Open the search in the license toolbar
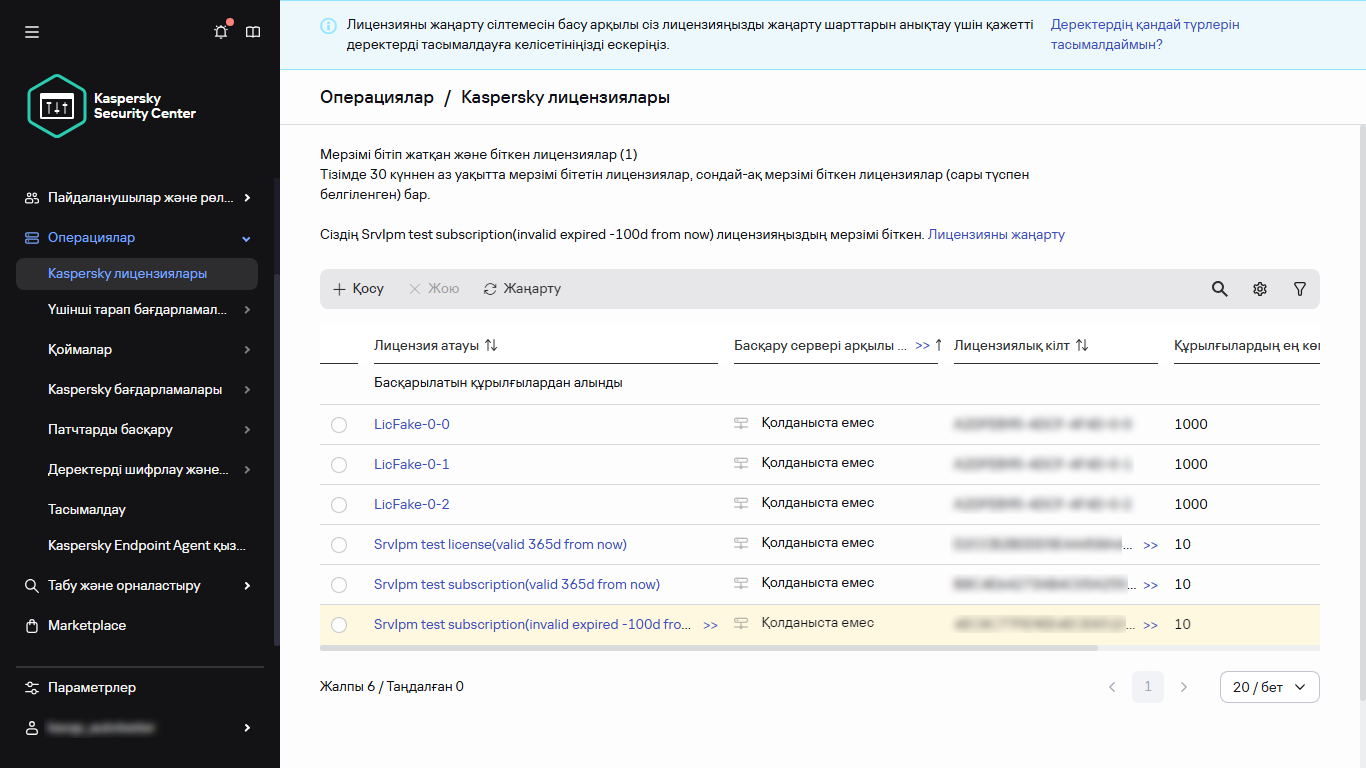The image size is (1366, 768). 1219,288
